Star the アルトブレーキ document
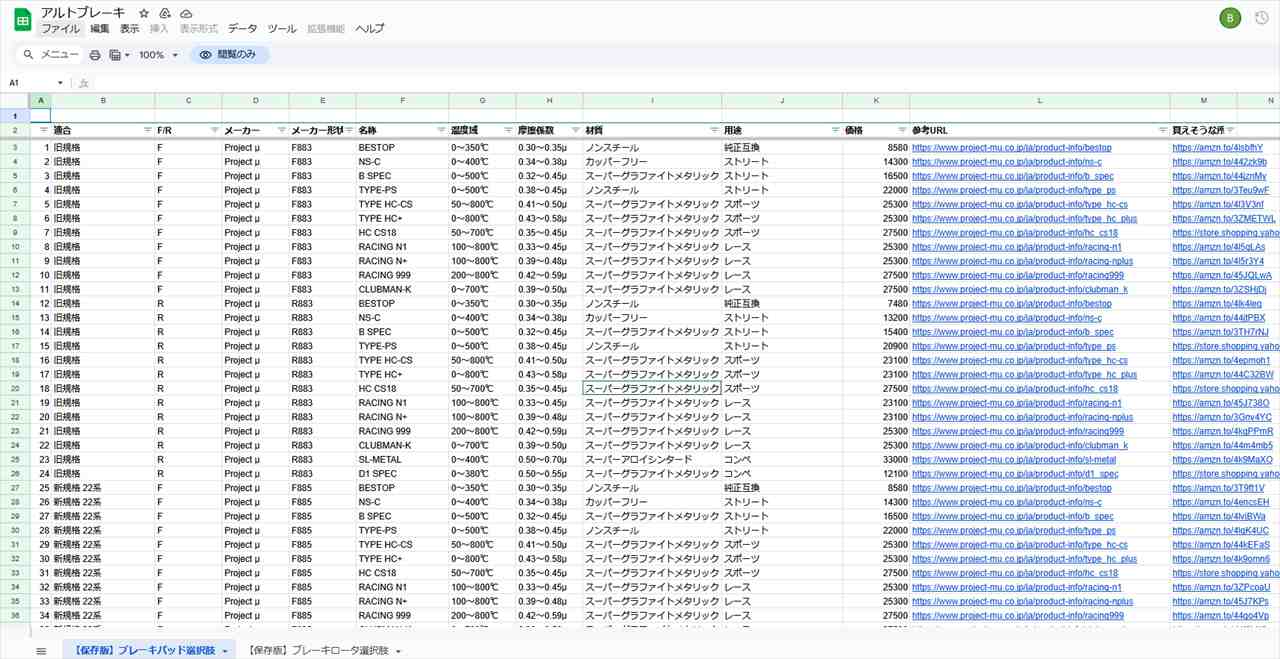Screen dimensions: 1280x659 coord(144,13)
